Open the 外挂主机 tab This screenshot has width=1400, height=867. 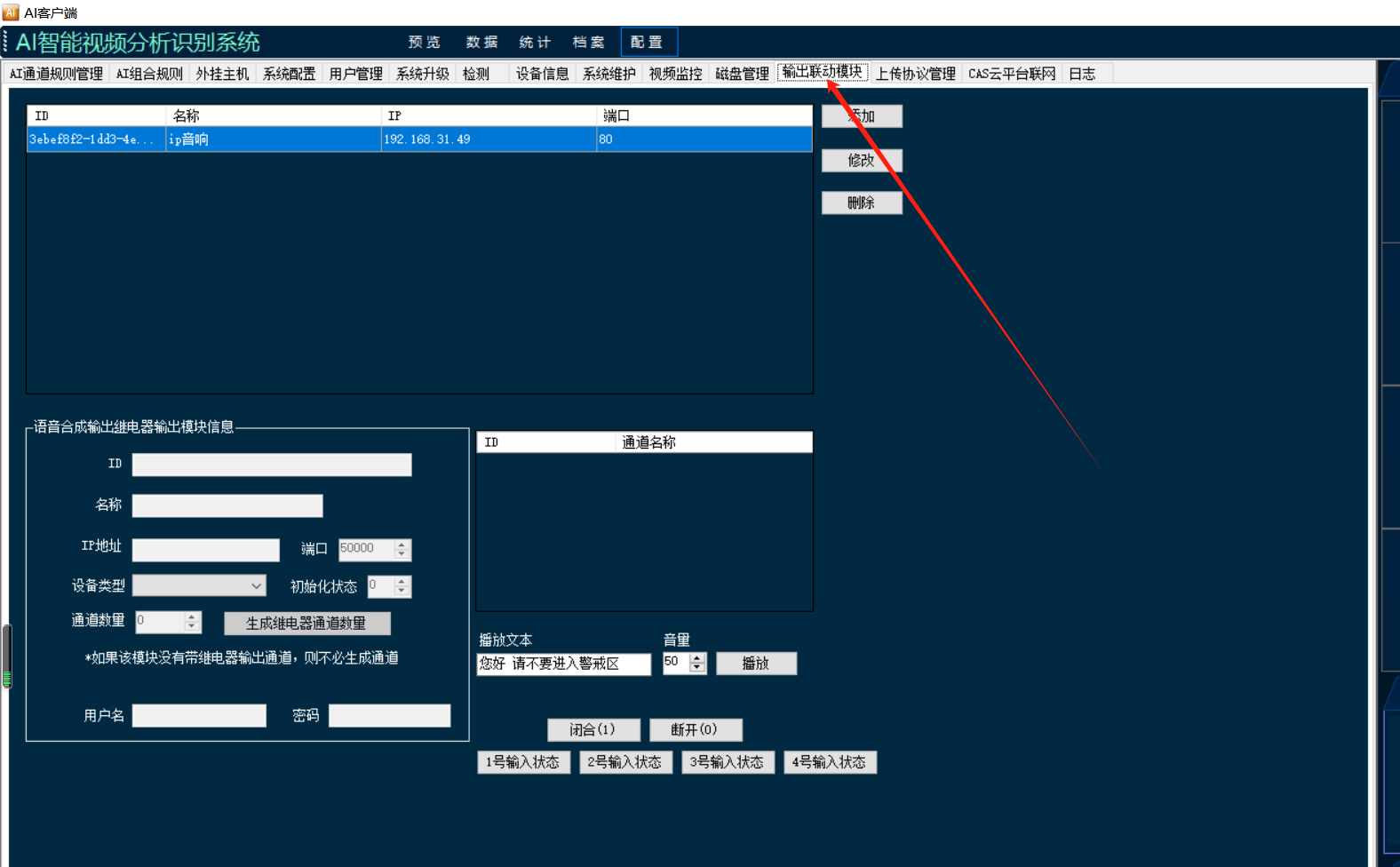coord(222,74)
